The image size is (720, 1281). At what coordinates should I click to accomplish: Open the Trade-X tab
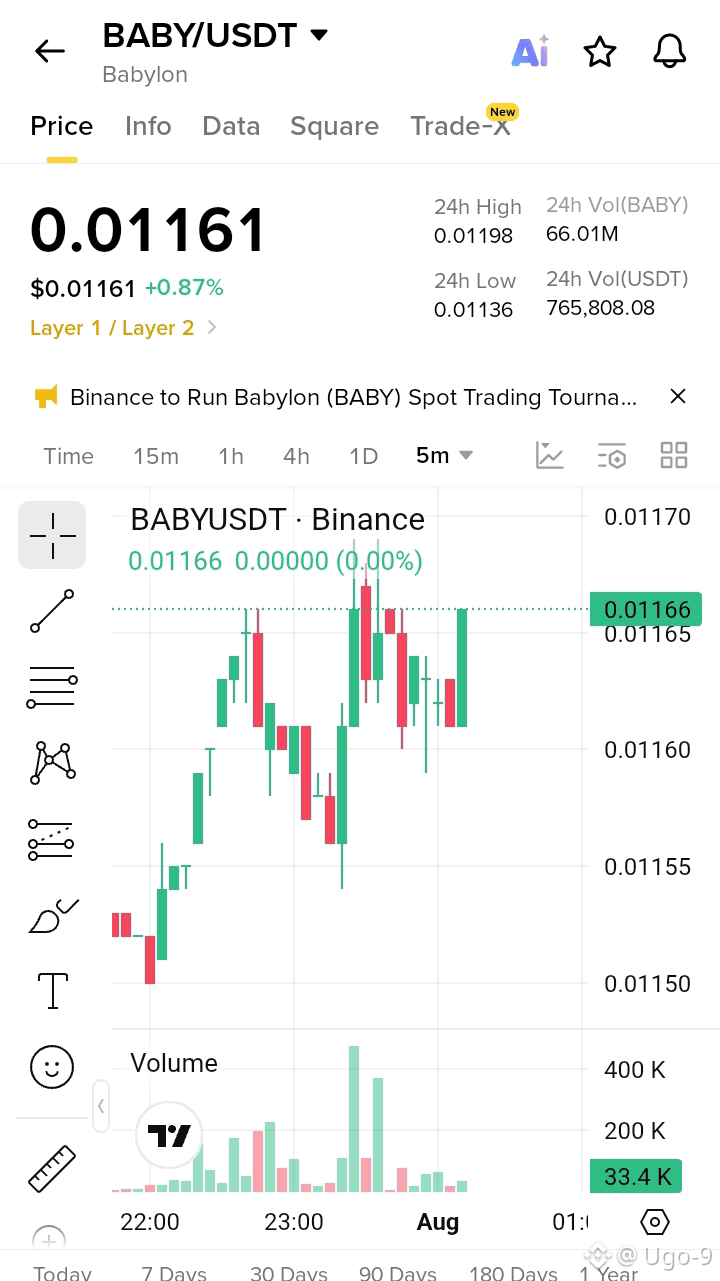tap(461, 126)
